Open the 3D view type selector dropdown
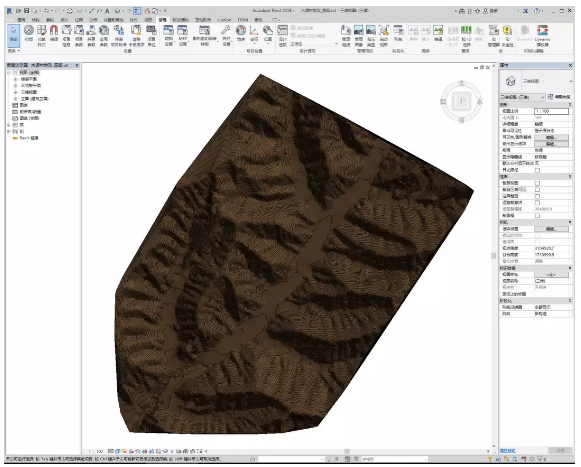The width and height of the screenshot is (581, 467). pos(536,81)
